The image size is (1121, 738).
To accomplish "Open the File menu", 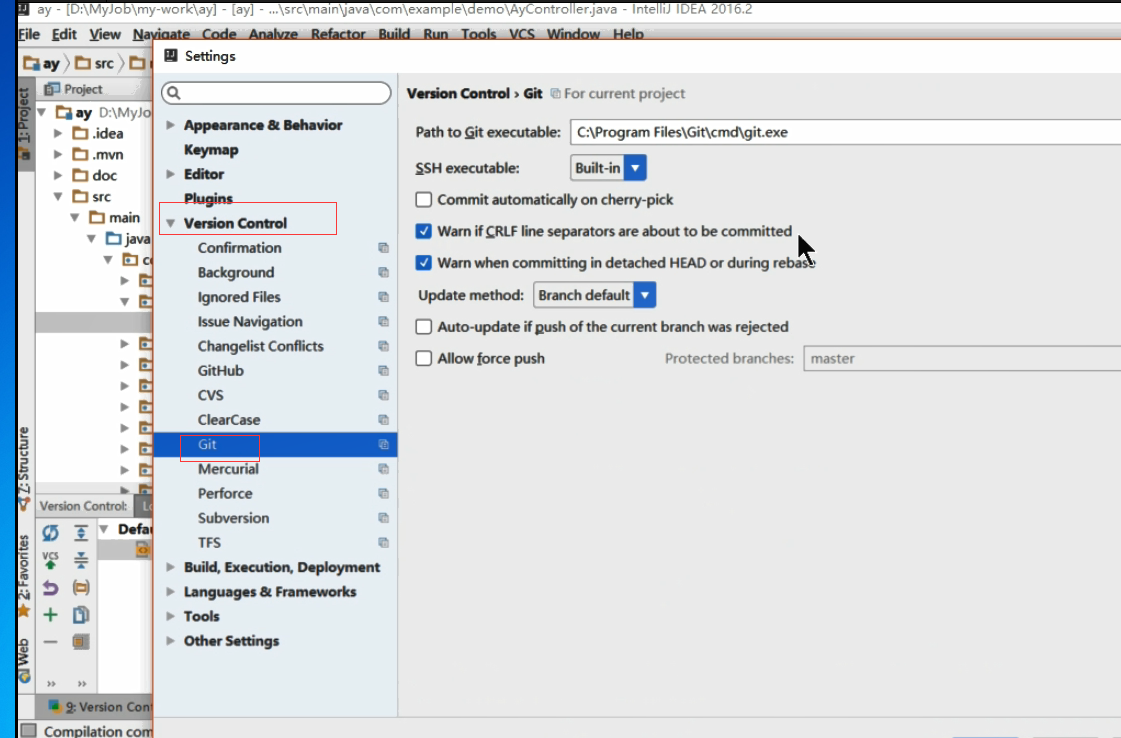I will click(x=29, y=34).
